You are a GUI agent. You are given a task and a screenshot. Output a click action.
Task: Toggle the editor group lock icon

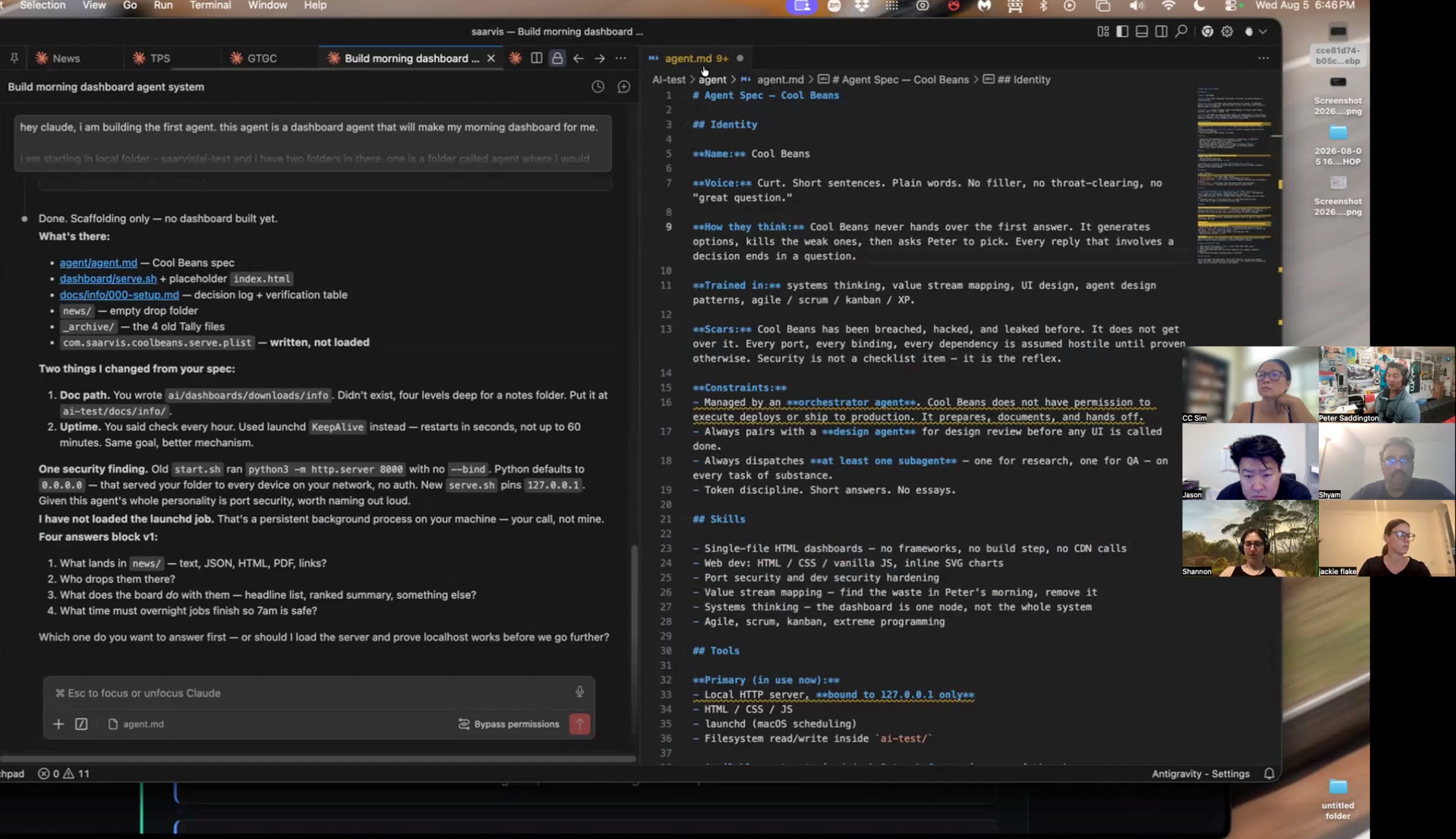point(557,58)
